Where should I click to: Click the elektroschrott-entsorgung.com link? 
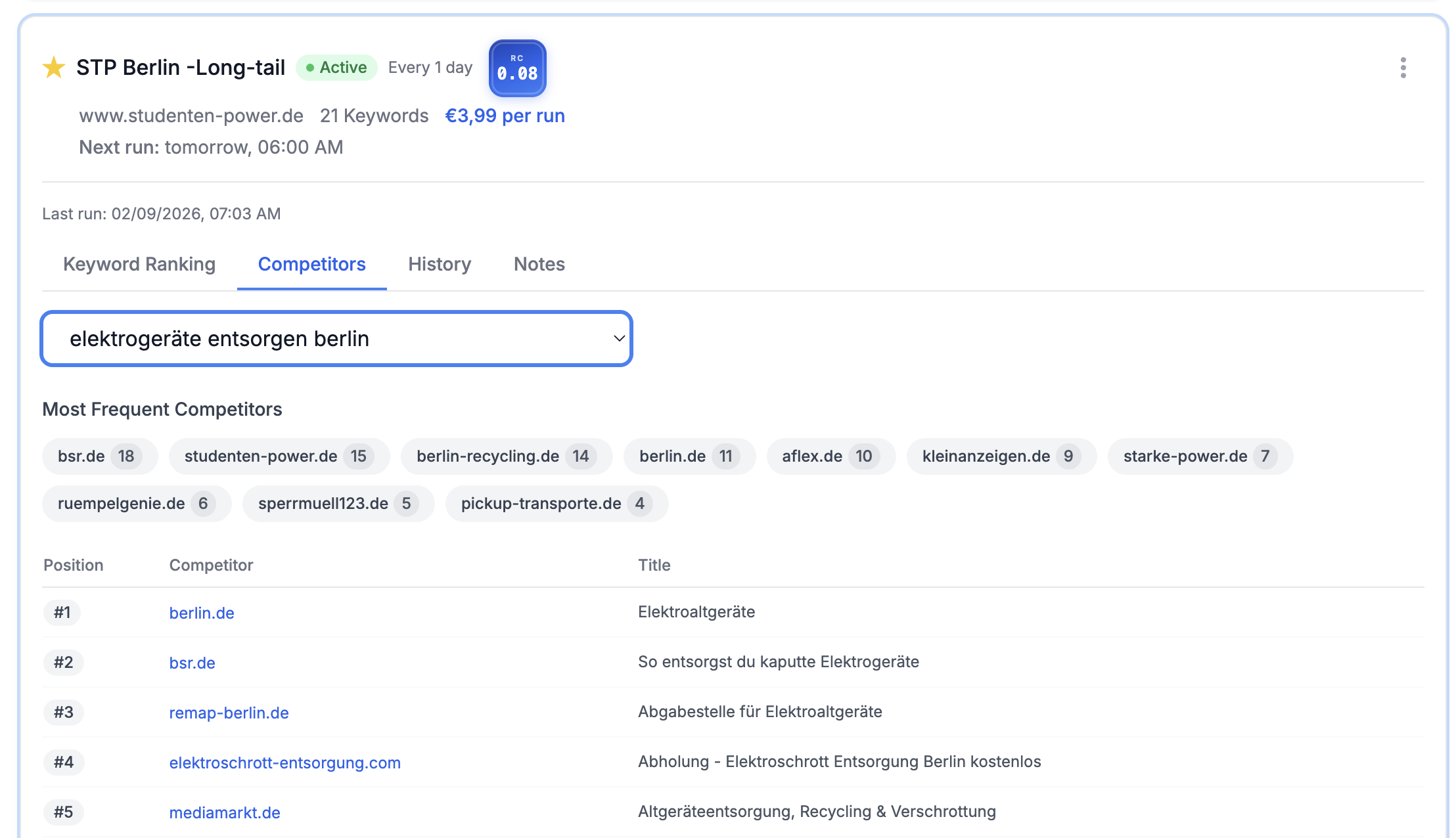pyautogui.click(x=285, y=762)
